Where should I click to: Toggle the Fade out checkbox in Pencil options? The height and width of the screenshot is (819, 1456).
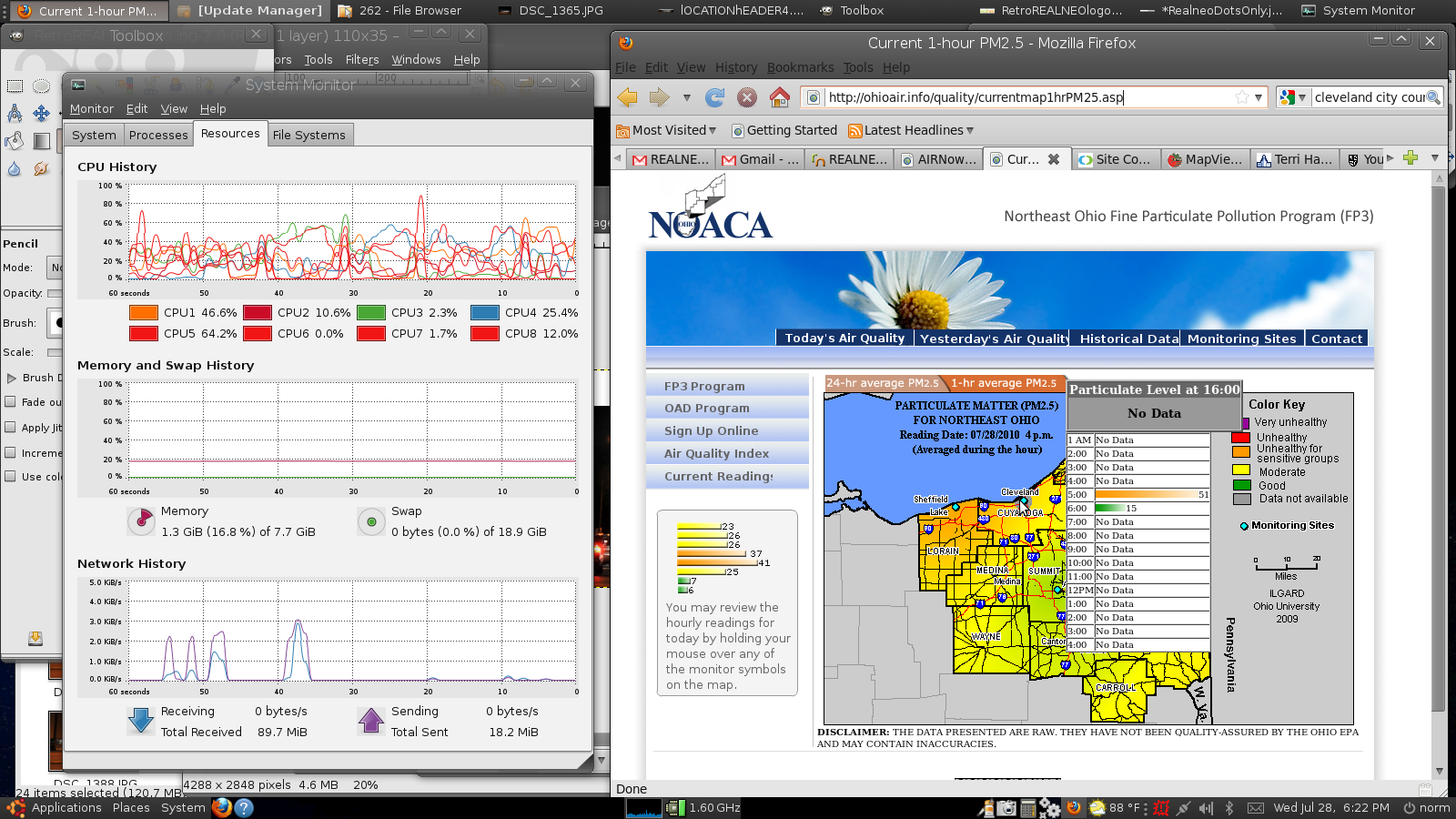(11, 401)
